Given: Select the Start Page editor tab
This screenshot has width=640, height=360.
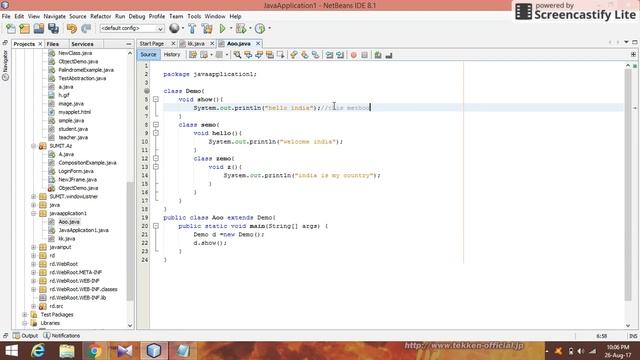Looking at the screenshot, I should 152,43.
